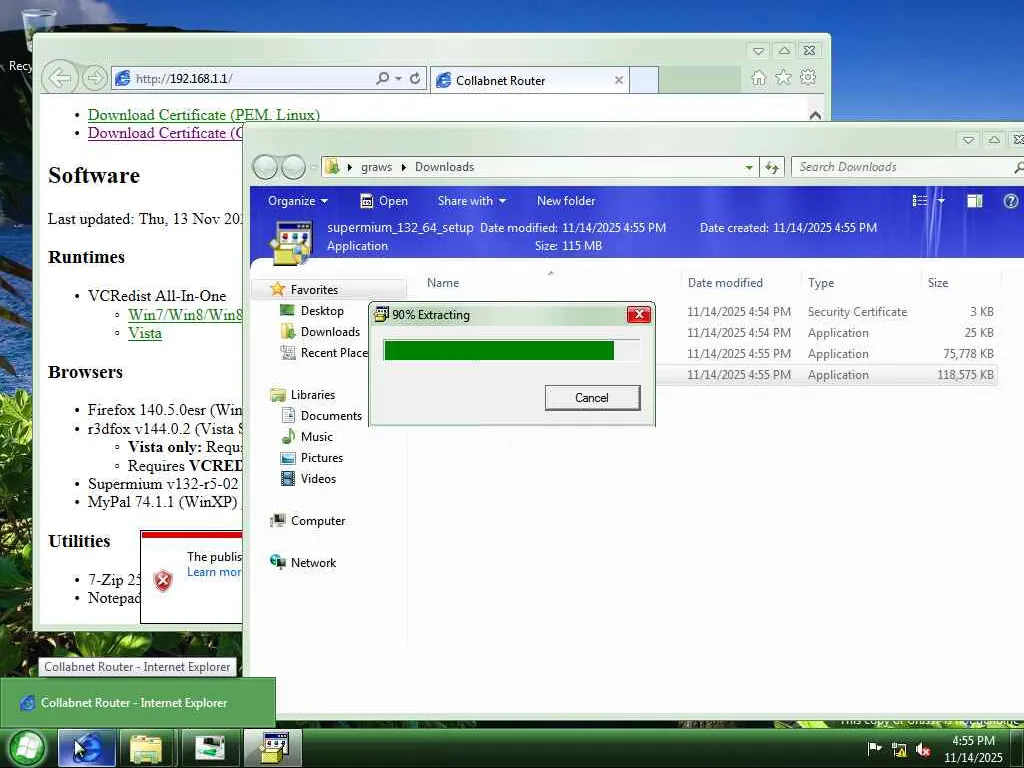Select Recent Places in navigation pane
This screenshot has height=768, width=1024.
[x=324, y=353]
